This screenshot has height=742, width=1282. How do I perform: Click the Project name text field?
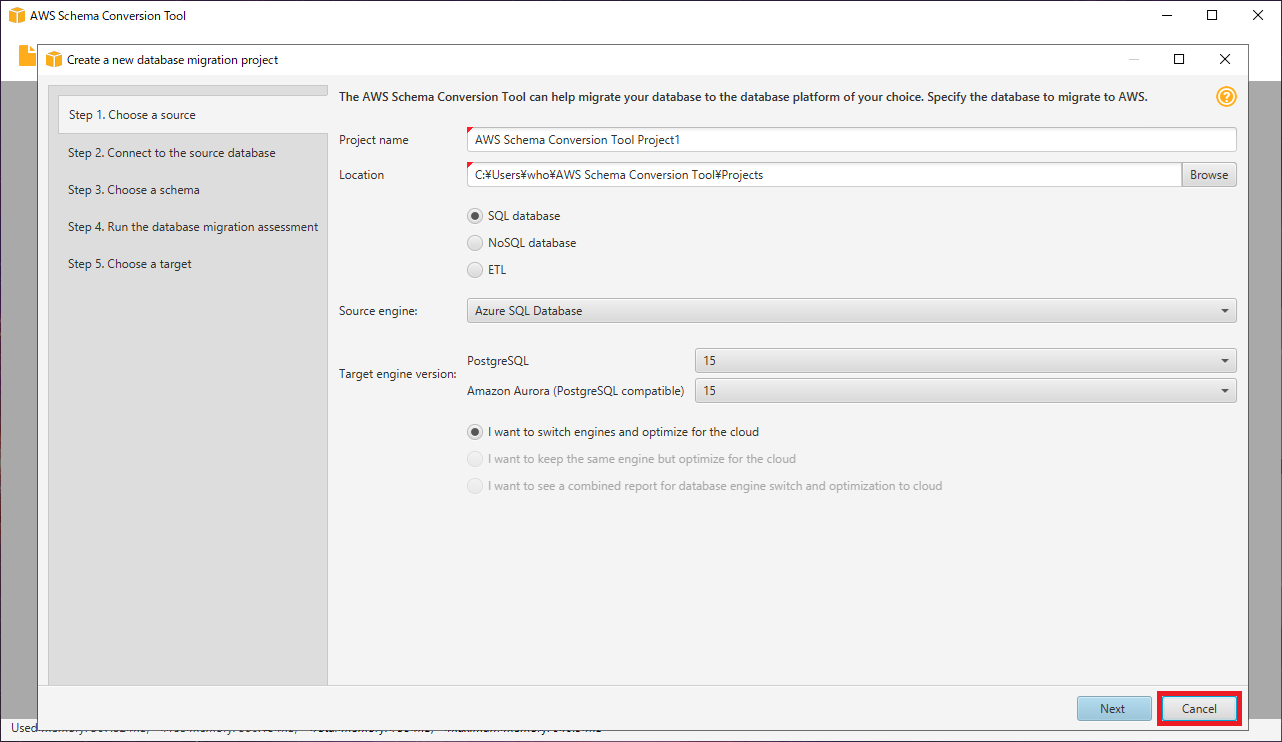click(x=851, y=141)
